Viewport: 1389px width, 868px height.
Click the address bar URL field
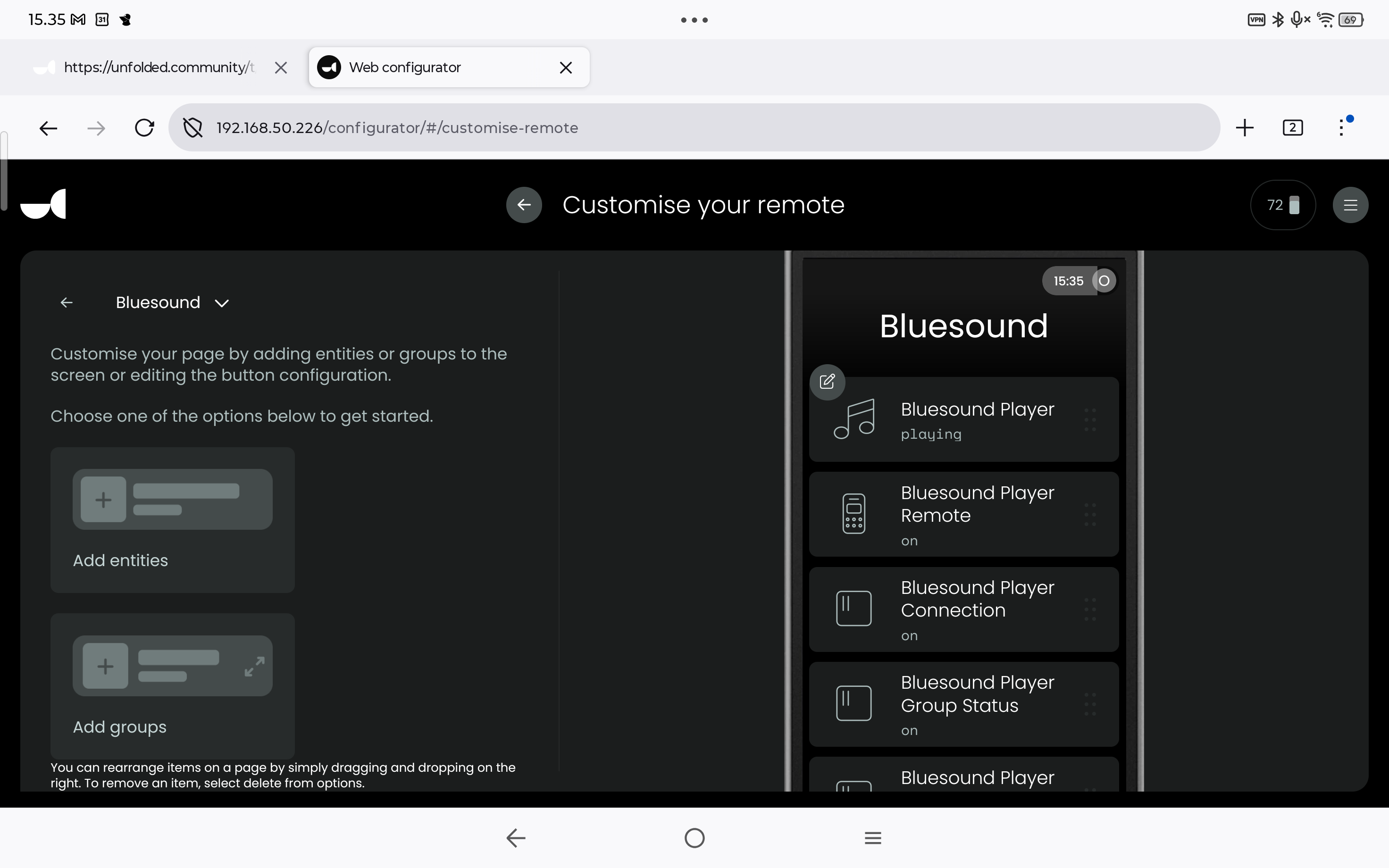point(694,127)
